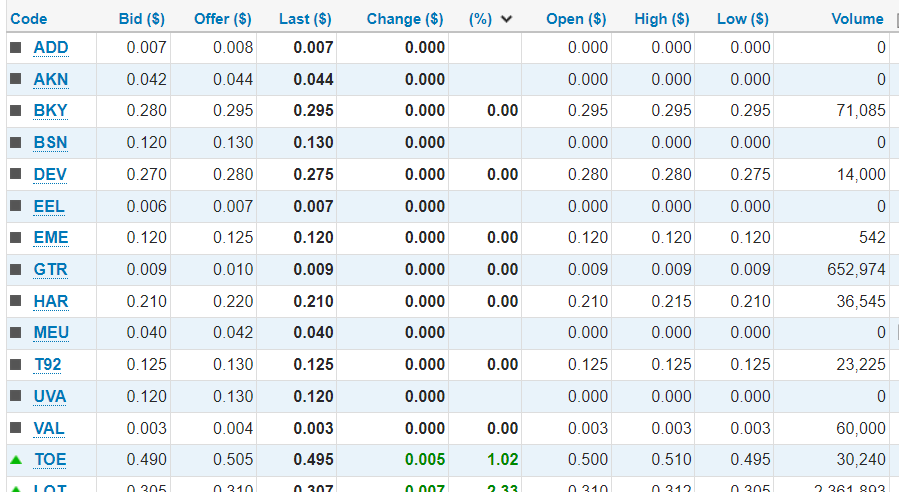Viewport: 899px width, 492px height.
Task: Open the TOE stock code link
Action: [50, 460]
